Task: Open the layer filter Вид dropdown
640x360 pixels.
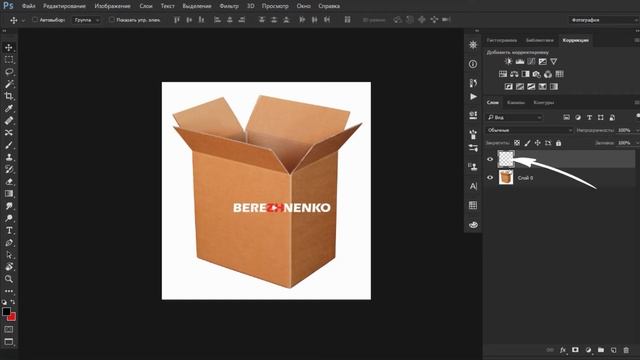Action: pyautogui.click(x=514, y=118)
